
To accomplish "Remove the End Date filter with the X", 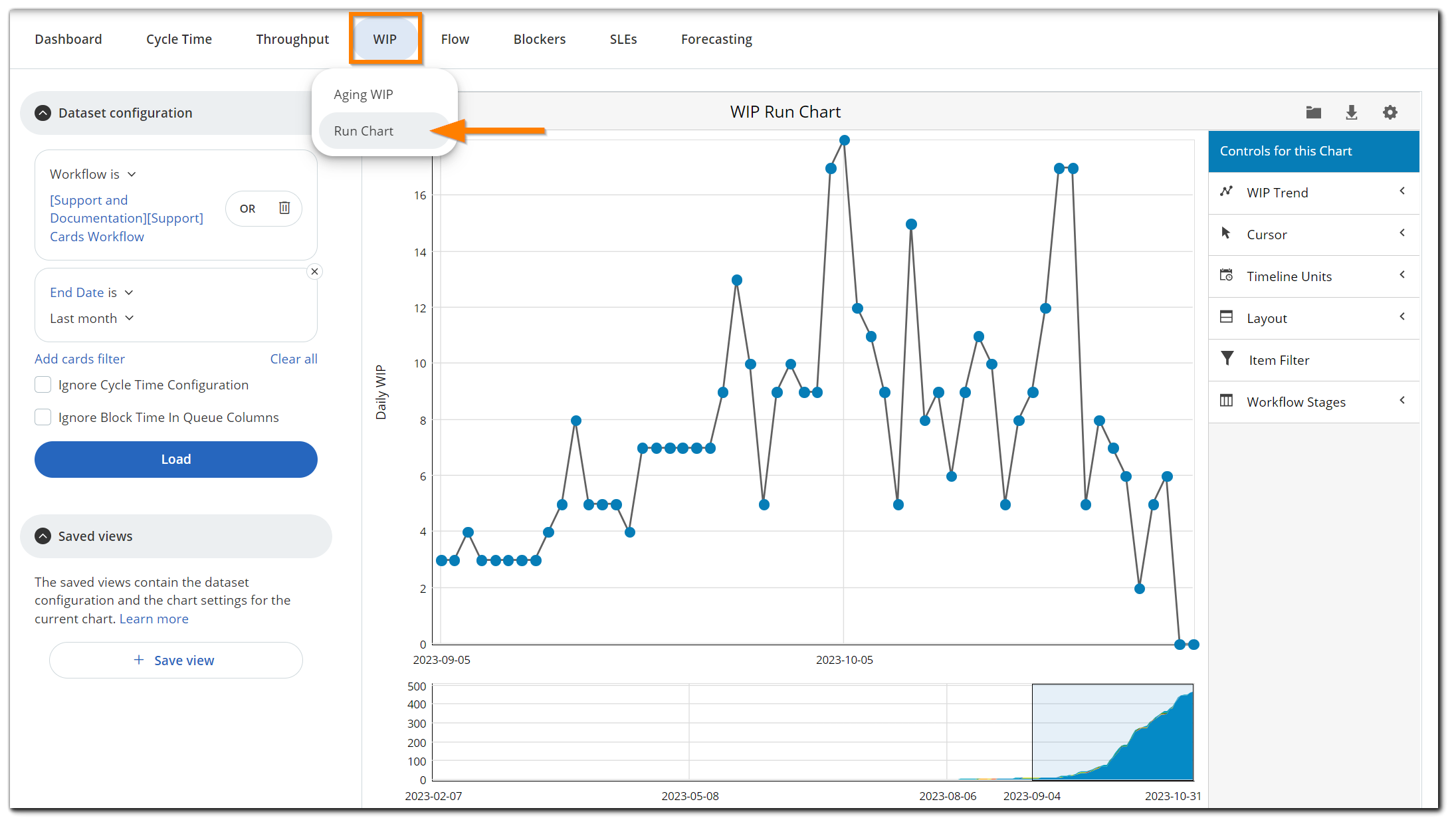I will 314,271.
